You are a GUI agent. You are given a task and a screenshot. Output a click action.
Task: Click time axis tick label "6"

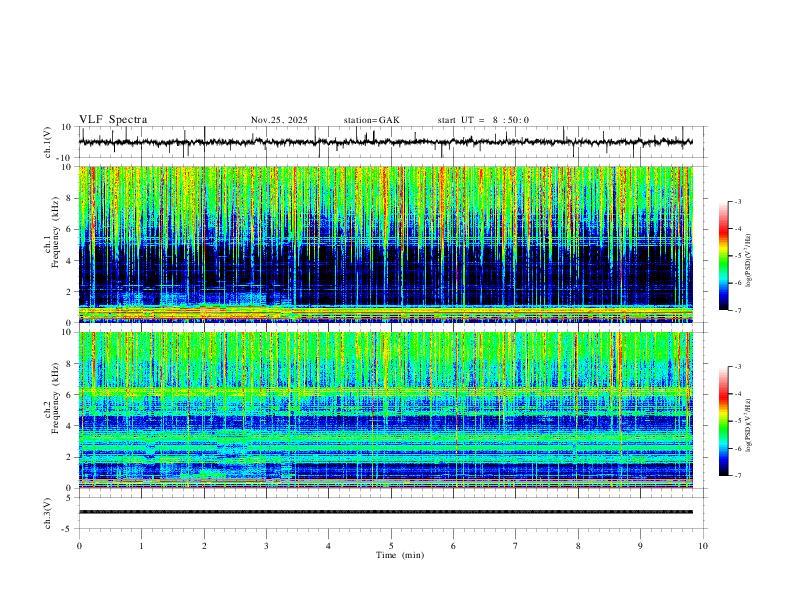point(453,546)
